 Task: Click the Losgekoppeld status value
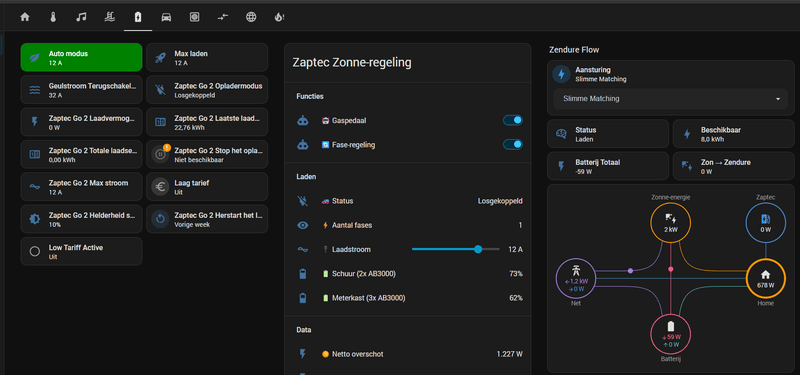coord(500,201)
